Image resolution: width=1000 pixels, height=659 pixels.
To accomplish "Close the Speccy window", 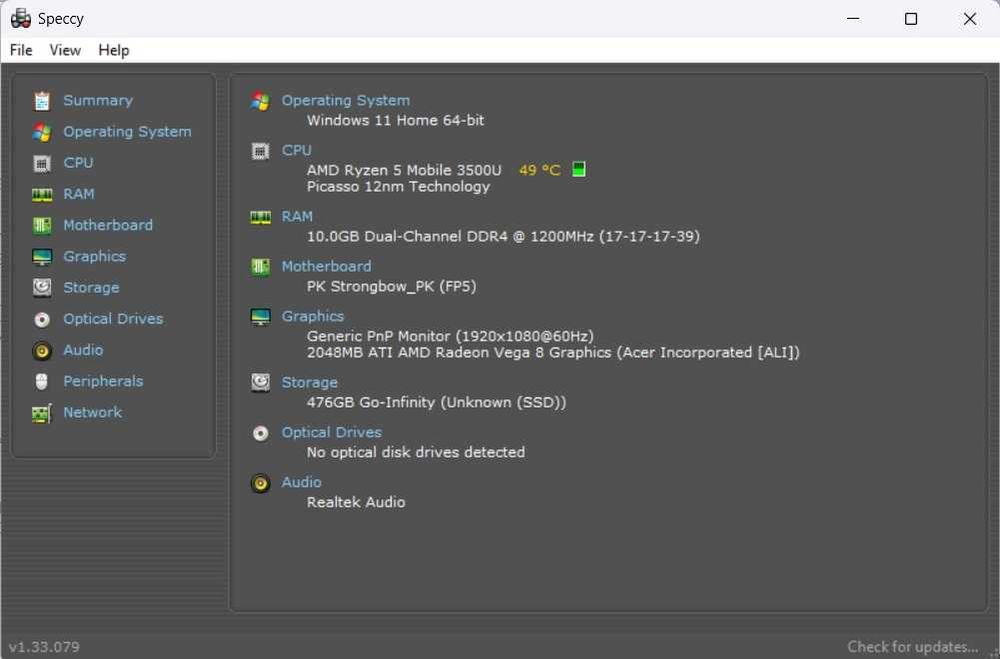I will pos(970,19).
